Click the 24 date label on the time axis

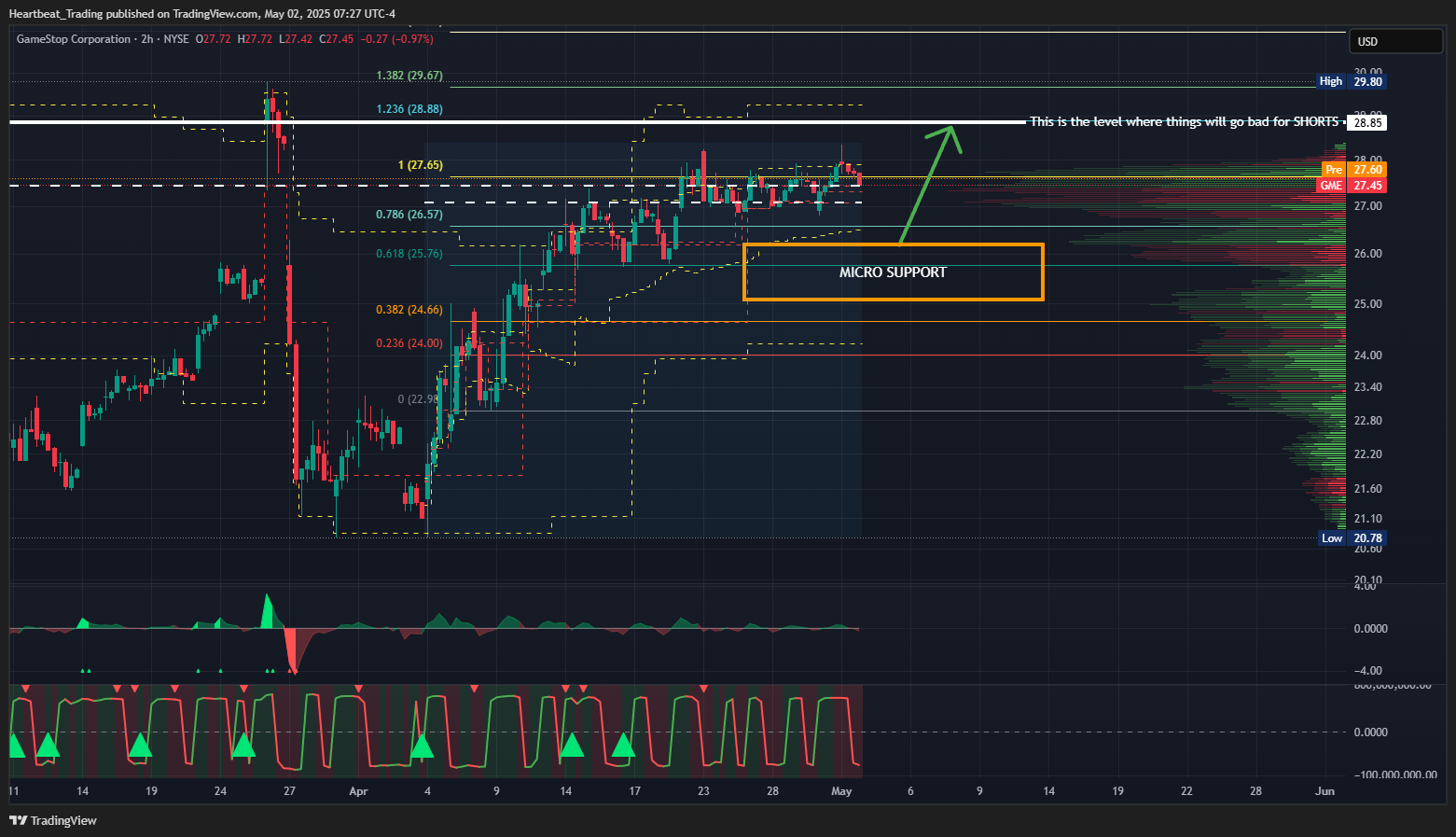click(x=220, y=791)
